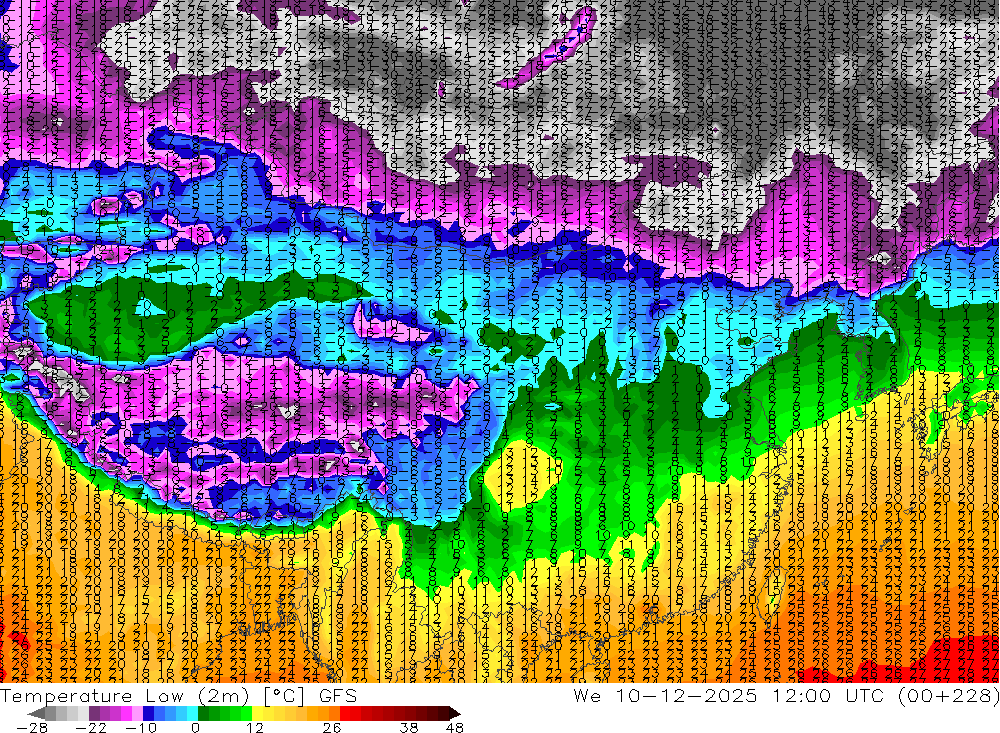Click the gray left arrow end of color scale

36,713
